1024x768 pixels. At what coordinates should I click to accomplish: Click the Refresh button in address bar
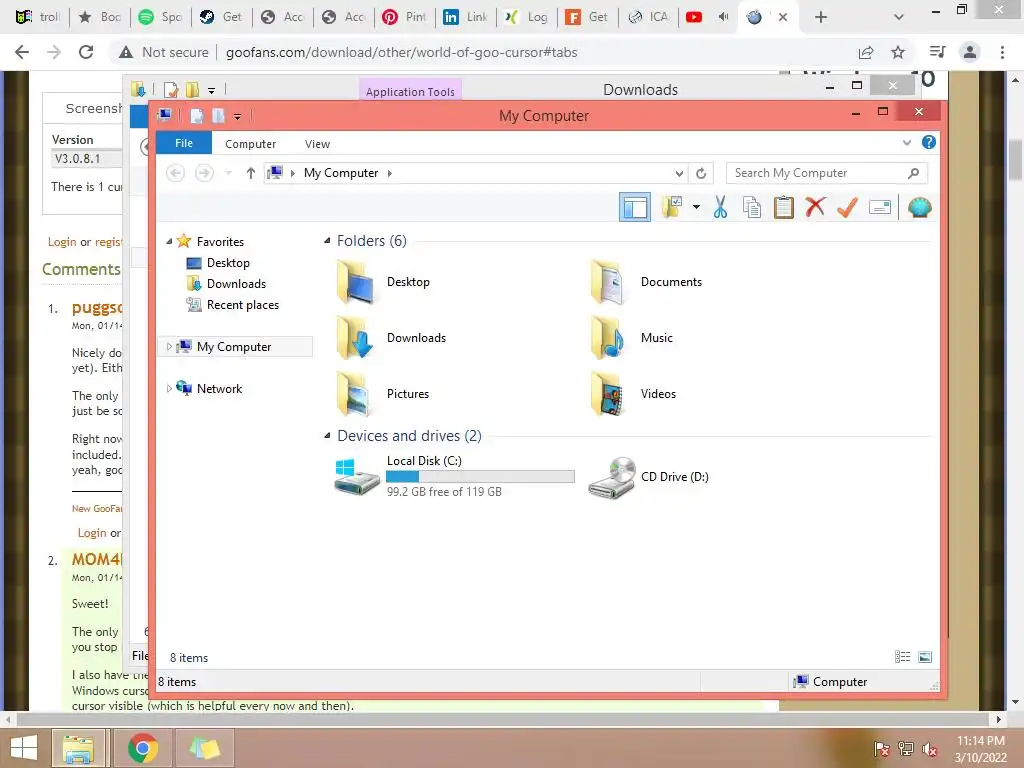click(x=701, y=173)
